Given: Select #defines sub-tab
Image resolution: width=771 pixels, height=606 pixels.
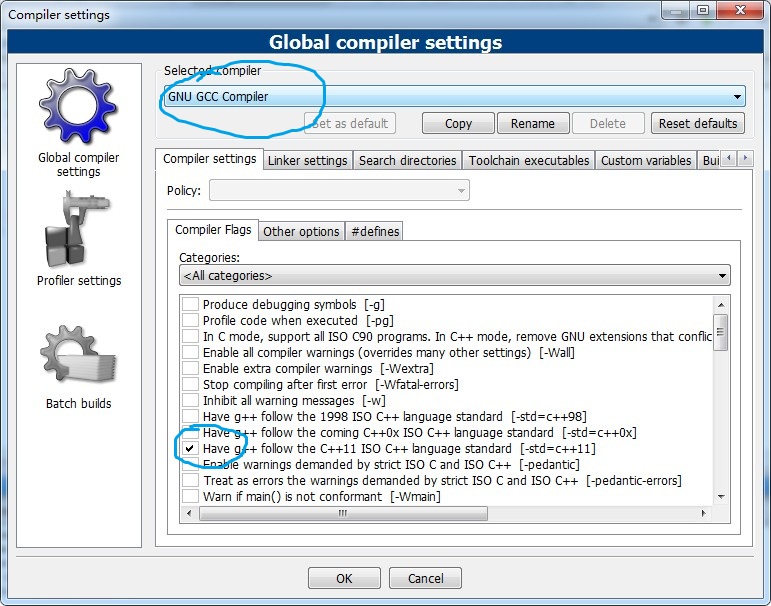Looking at the screenshot, I should [x=375, y=231].
